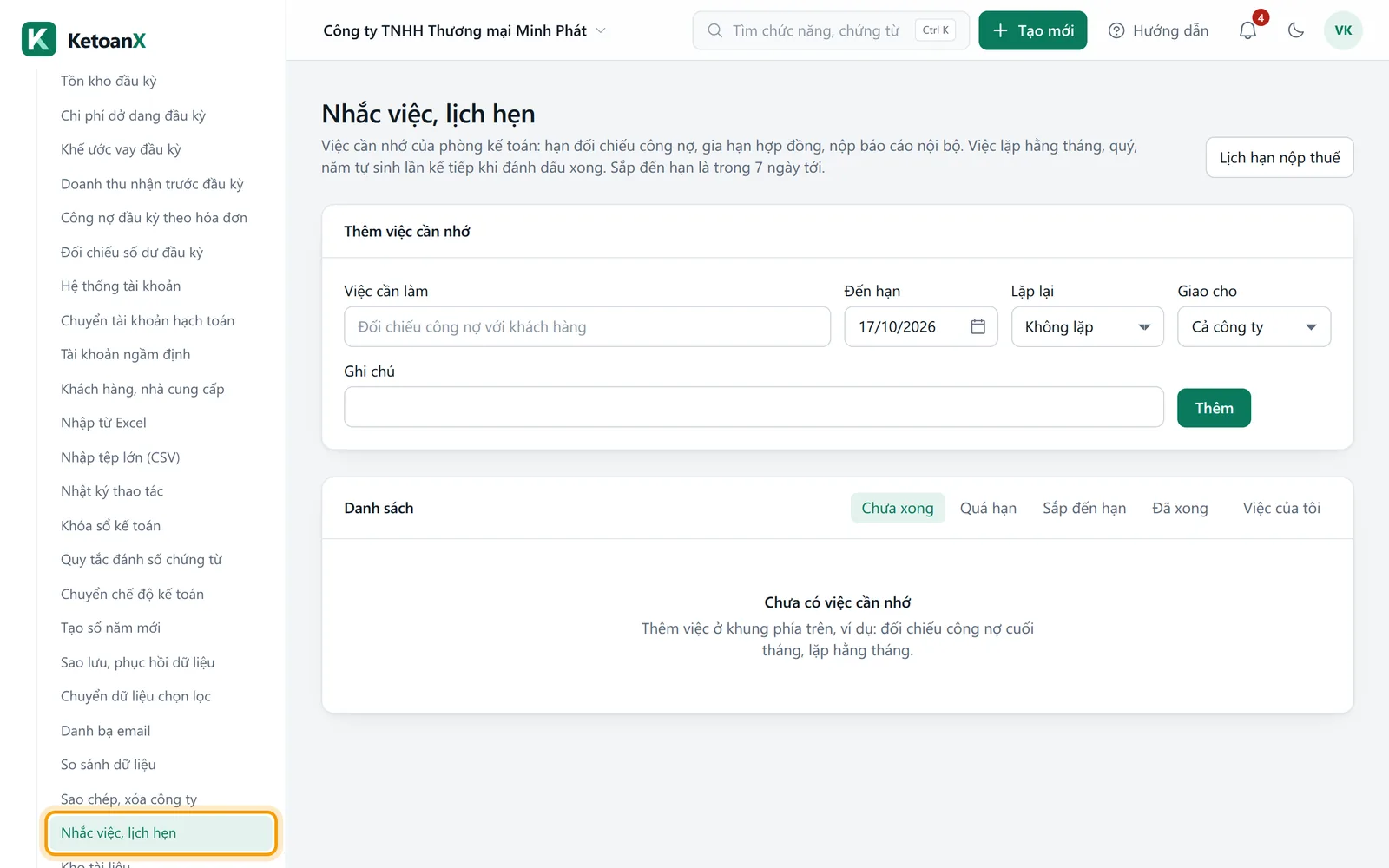Open Sao lưu, phục hồi dữ liệu
Viewport: 1389px width, 868px height.
(137, 662)
